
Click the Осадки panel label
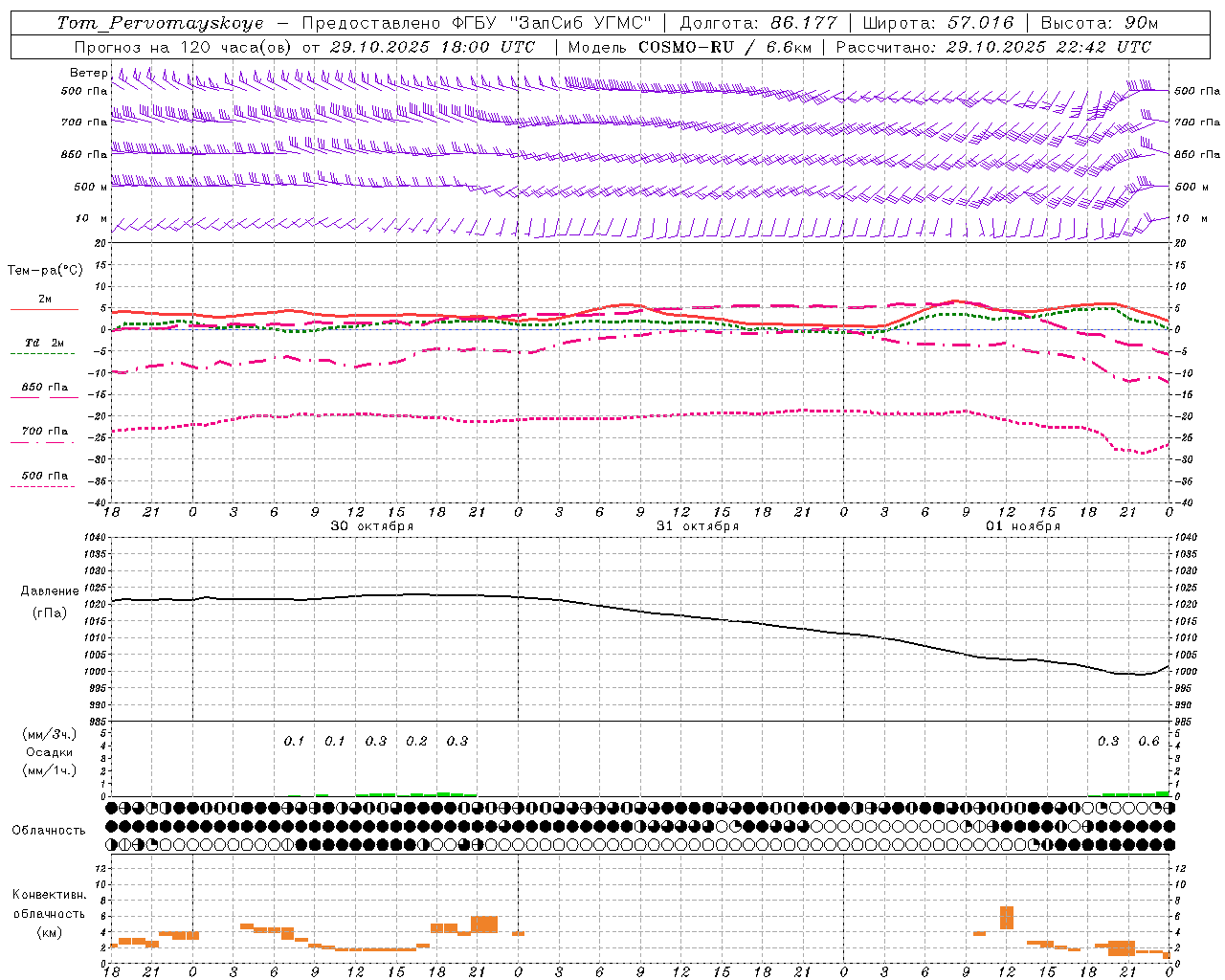(x=50, y=752)
